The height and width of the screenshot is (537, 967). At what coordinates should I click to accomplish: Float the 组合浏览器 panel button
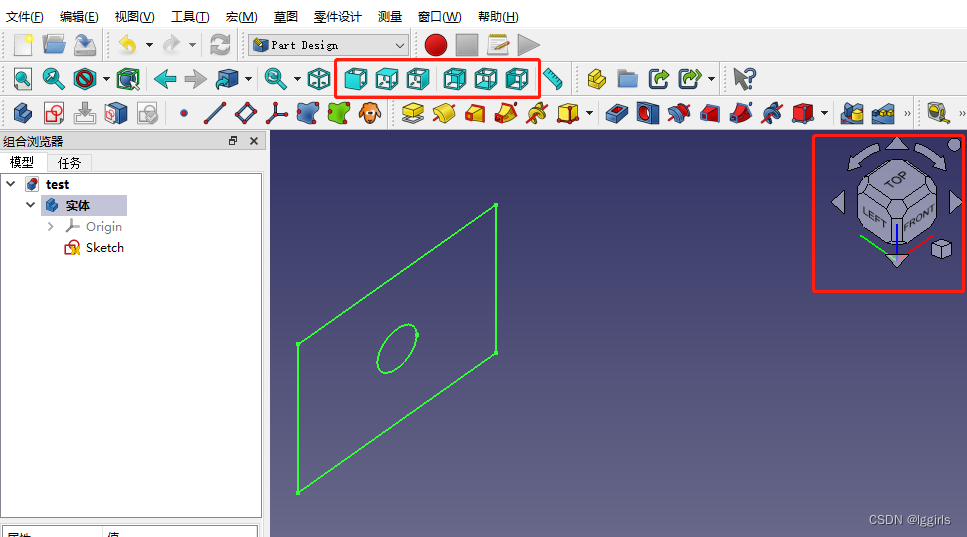233,141
